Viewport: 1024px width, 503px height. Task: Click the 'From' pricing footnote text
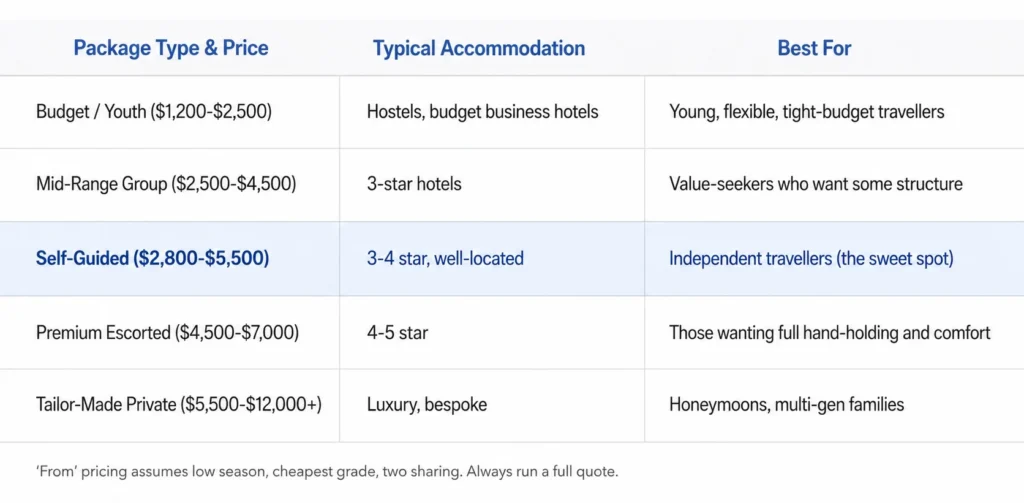click(x=327, y=472)
